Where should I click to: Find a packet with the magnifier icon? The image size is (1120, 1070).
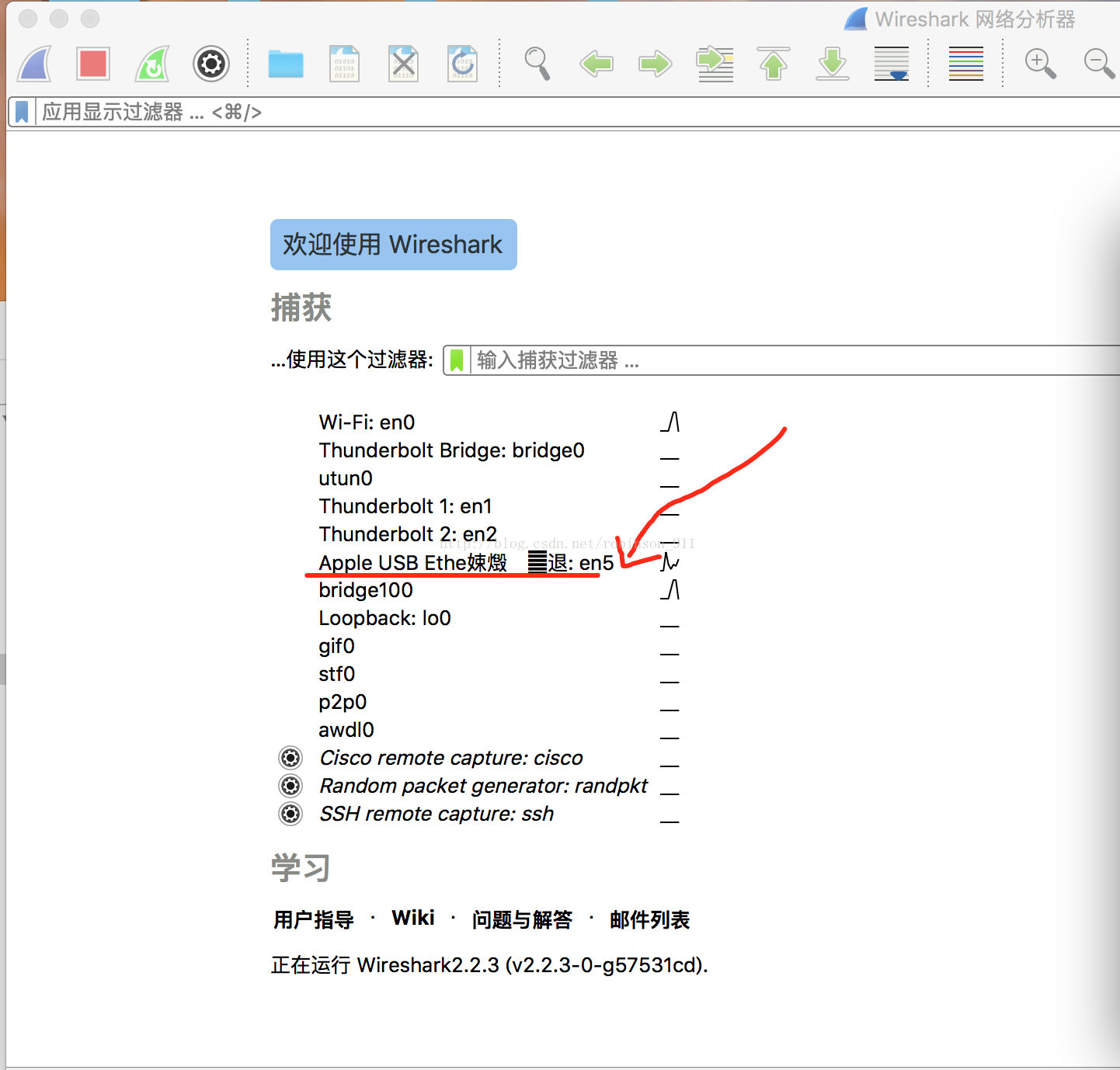[537, 64]
